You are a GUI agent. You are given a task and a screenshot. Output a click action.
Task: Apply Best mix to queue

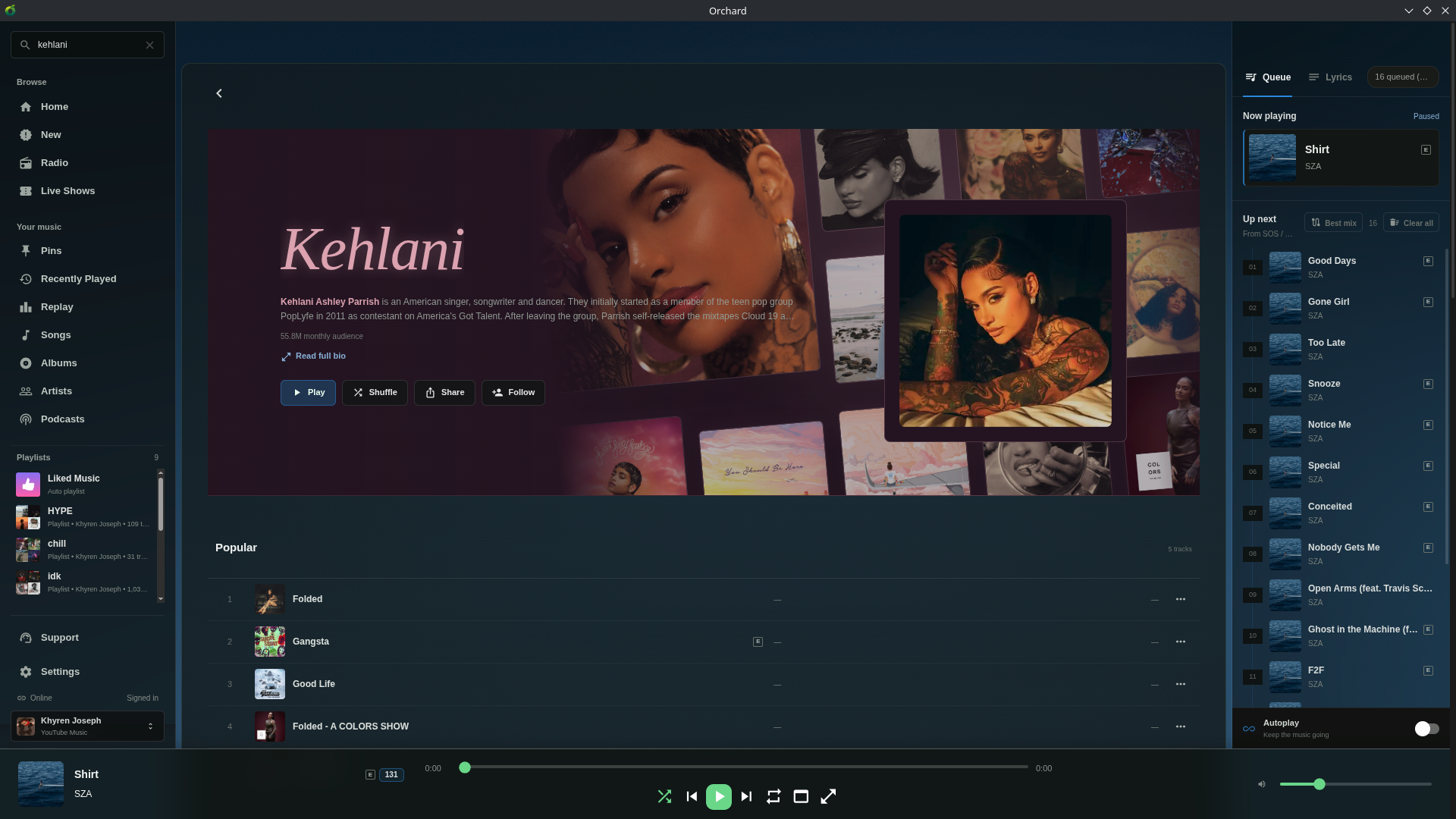tap(1333, 223)
